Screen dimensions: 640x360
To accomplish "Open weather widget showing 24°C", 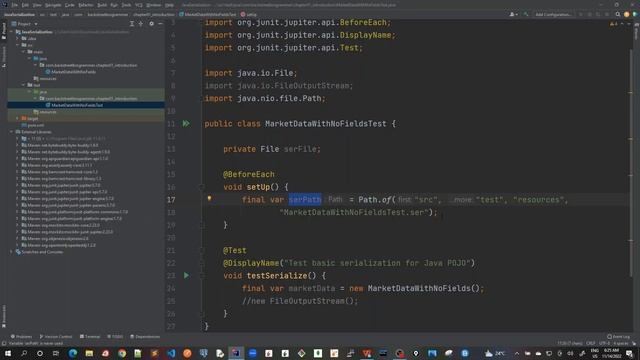I will point(495,353).
